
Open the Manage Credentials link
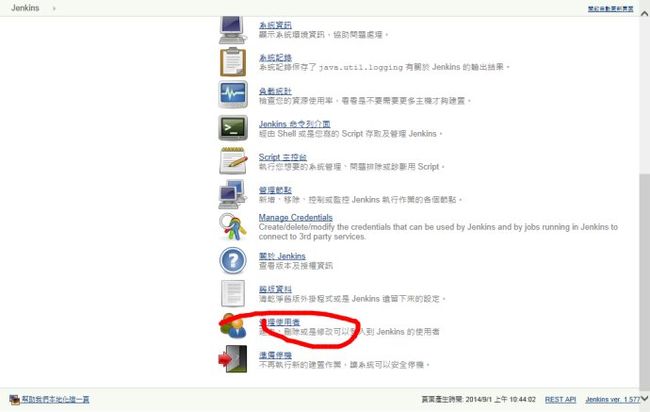point(296,218)
